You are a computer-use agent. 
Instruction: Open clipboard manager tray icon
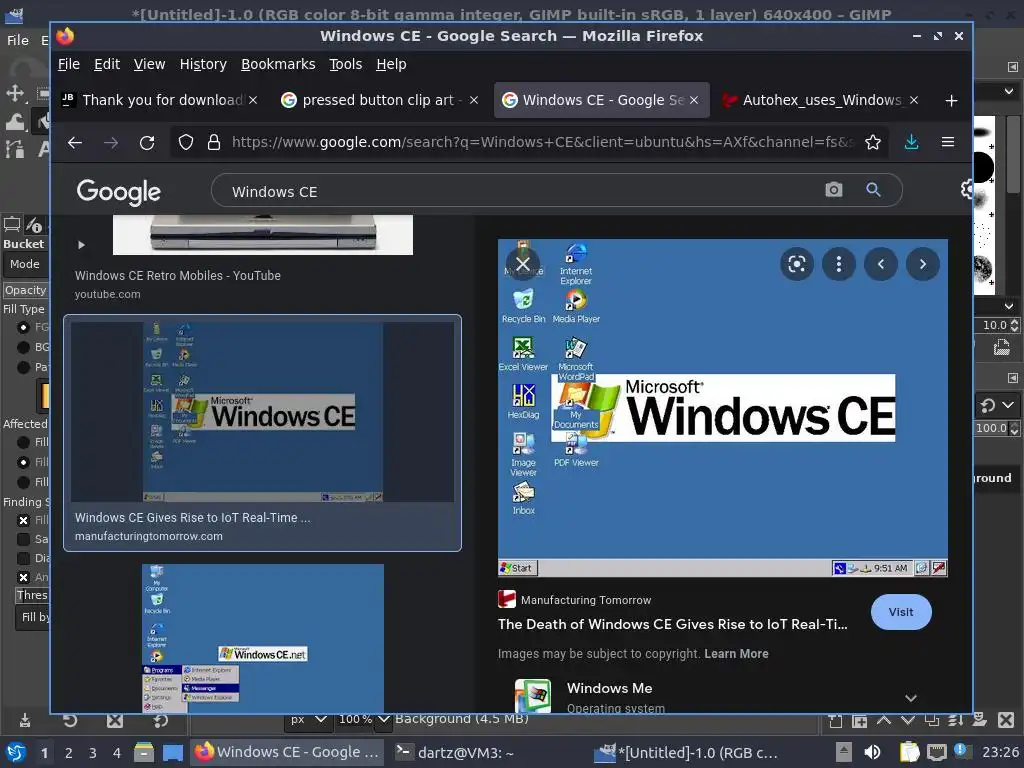[x=908, y=752]
